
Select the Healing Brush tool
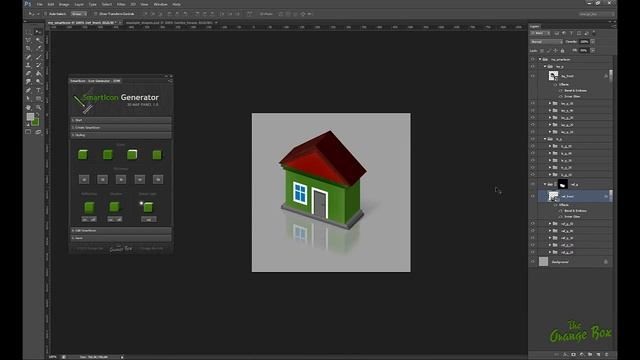[x=28, y=57]
